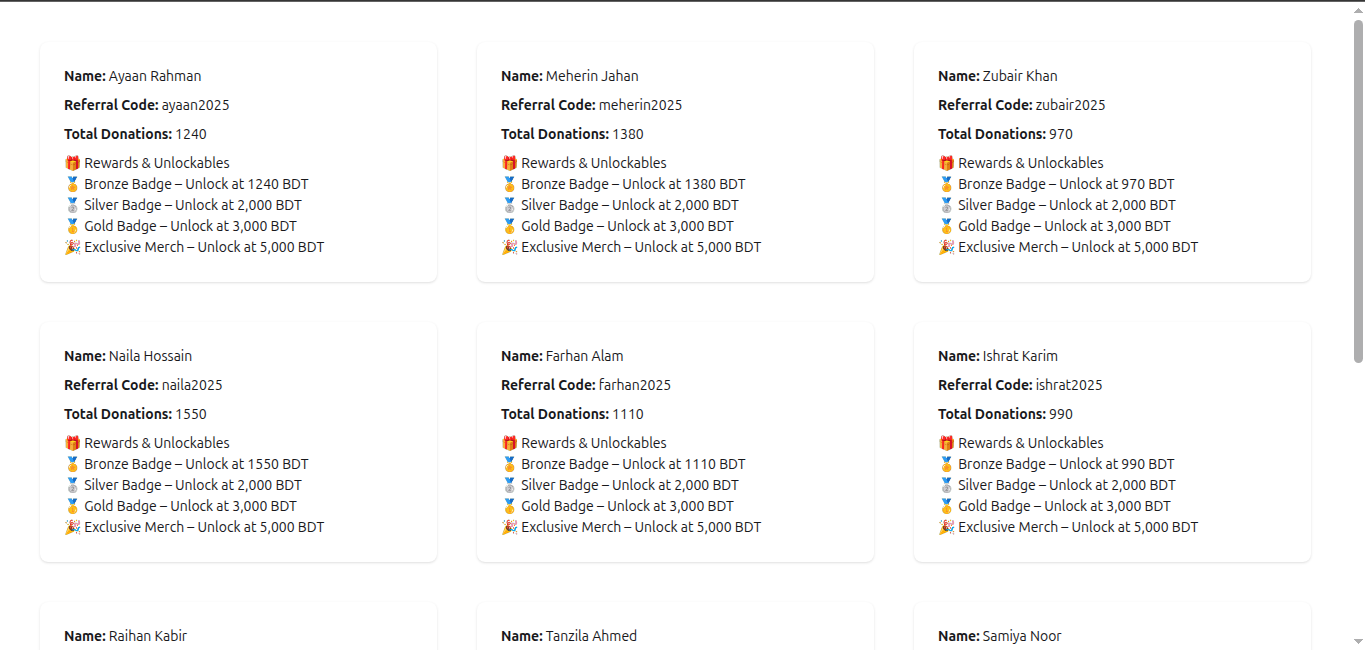Click the party popper icon in Ishrat Karim's card
This screenshot has width=1365, height=650.
tap(946, 527)
